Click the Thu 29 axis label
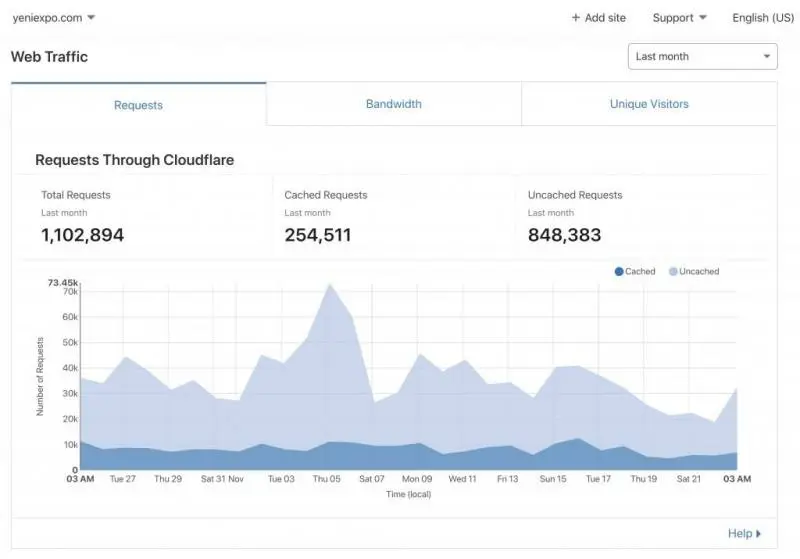This screenshot has height=559, width=800. (168, 479)
